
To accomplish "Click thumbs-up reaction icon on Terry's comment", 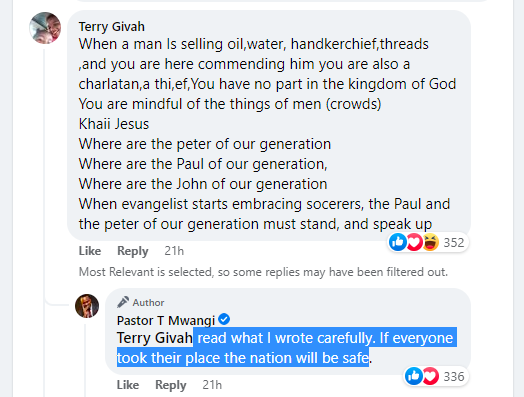I will point(398,242).
